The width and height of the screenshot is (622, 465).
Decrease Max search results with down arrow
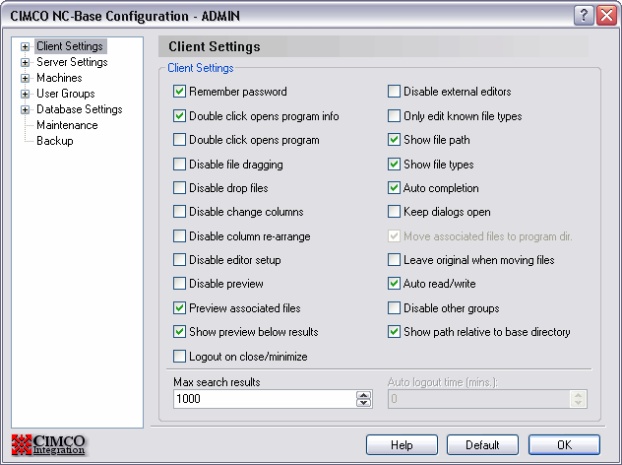tap(363, 403)
